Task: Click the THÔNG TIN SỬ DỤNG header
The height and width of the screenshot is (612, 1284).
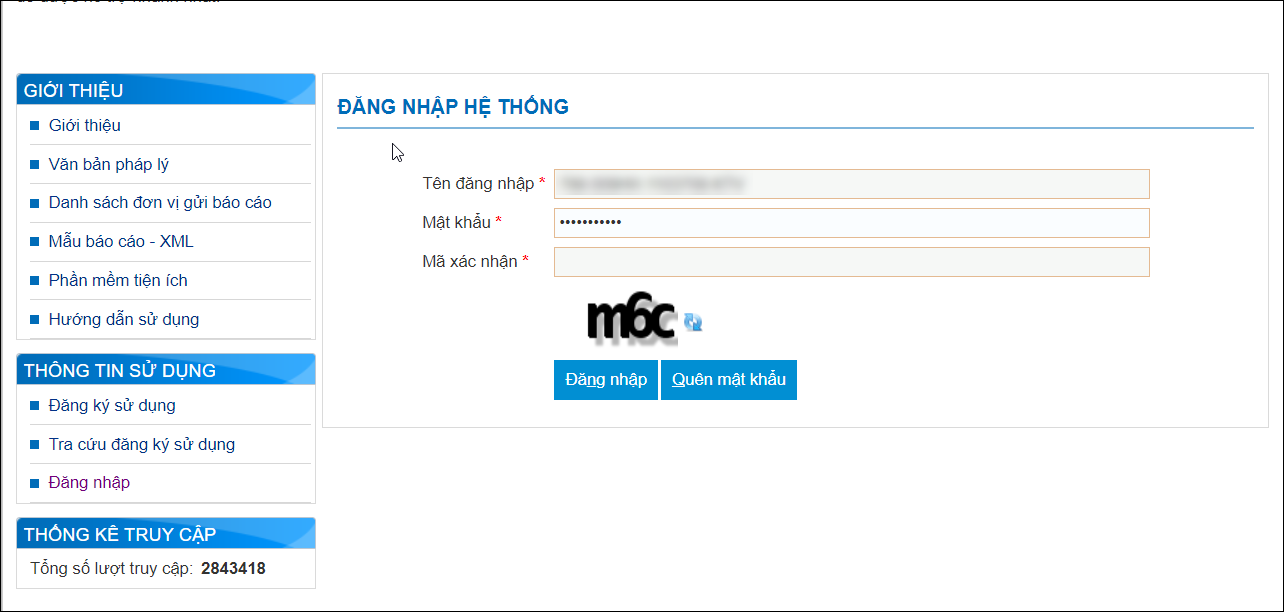Action: [x=166, y=369]
